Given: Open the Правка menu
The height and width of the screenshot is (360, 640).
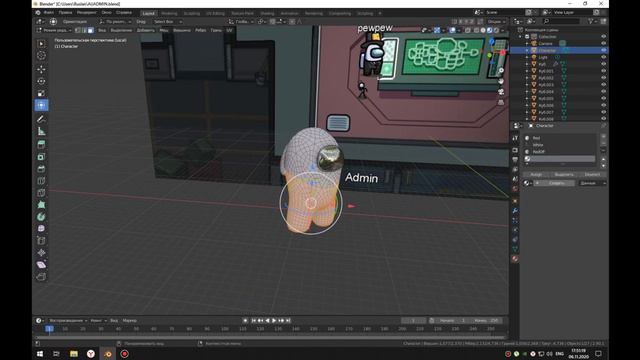Looking at the screenshot, I should pyautogui.click(x=65, y=13).
